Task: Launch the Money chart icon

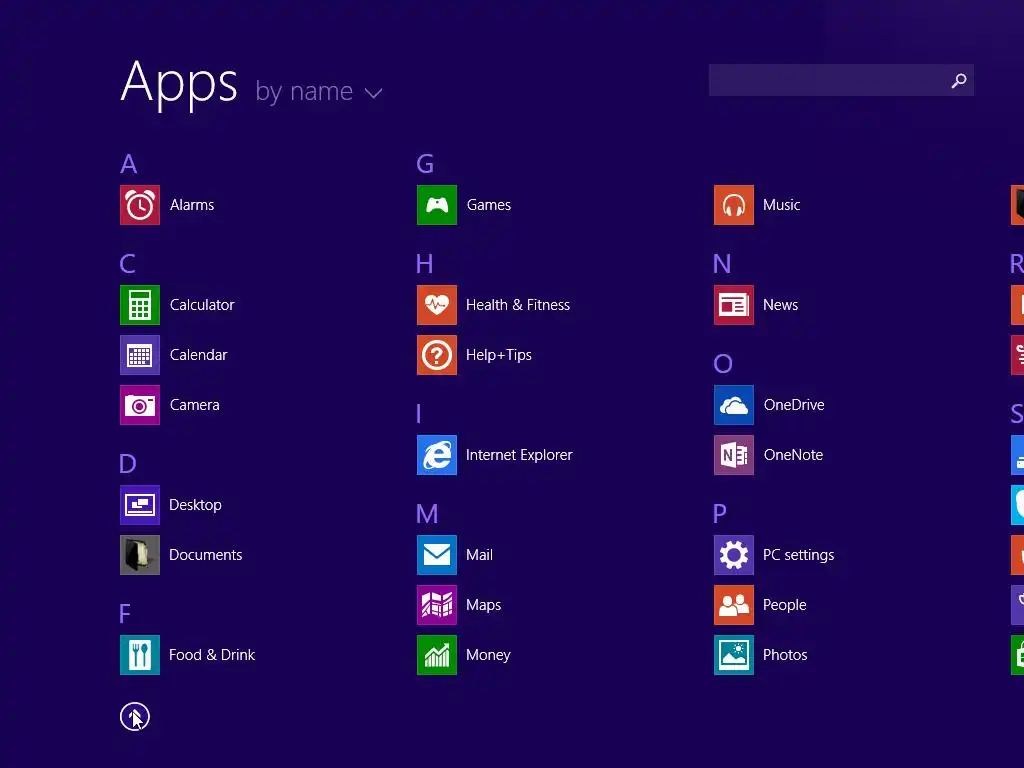Action: click(x=437, y=655)
